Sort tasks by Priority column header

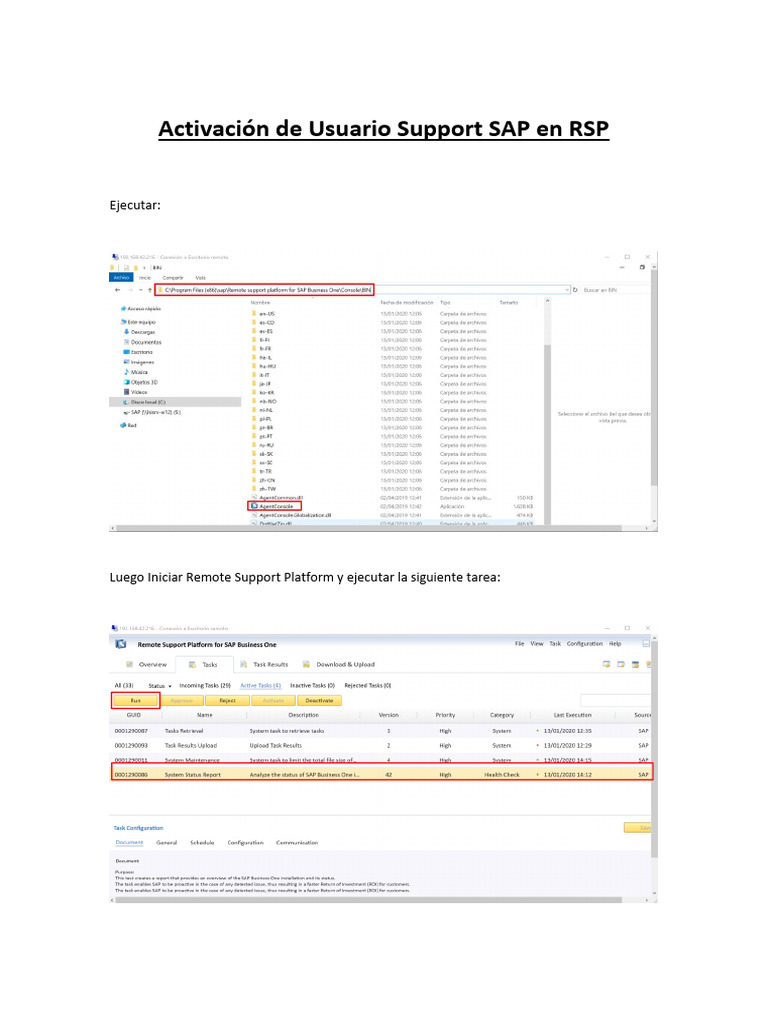tap(445, 716)
